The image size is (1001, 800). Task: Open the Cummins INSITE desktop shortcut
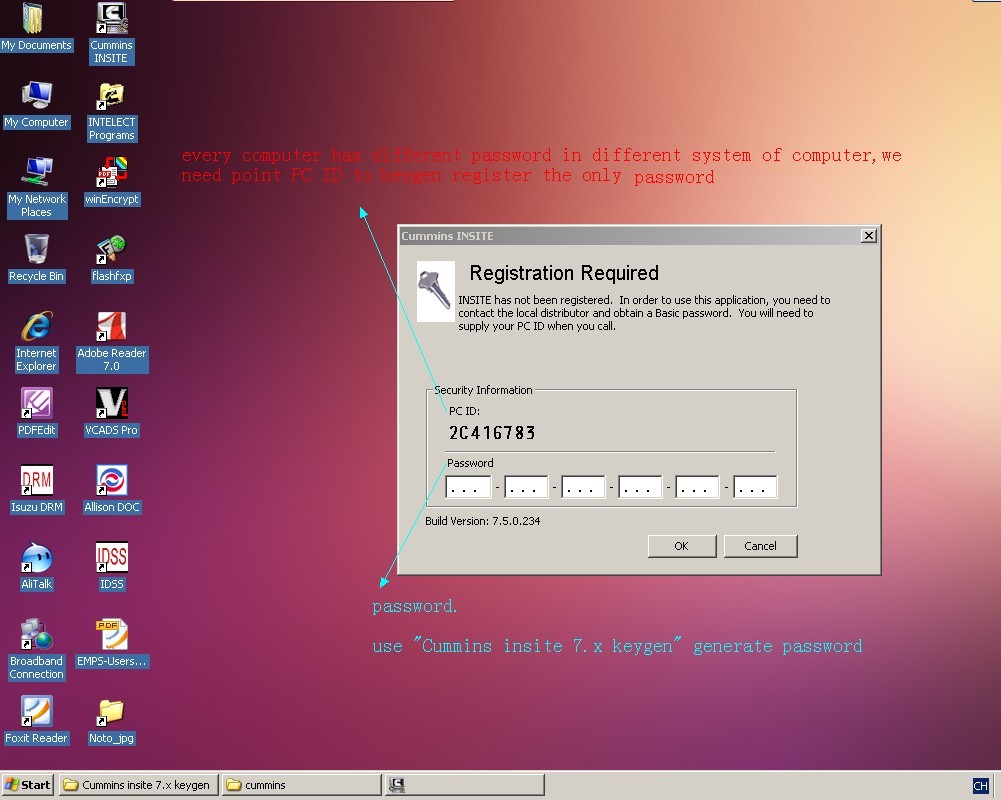point(111,20)
